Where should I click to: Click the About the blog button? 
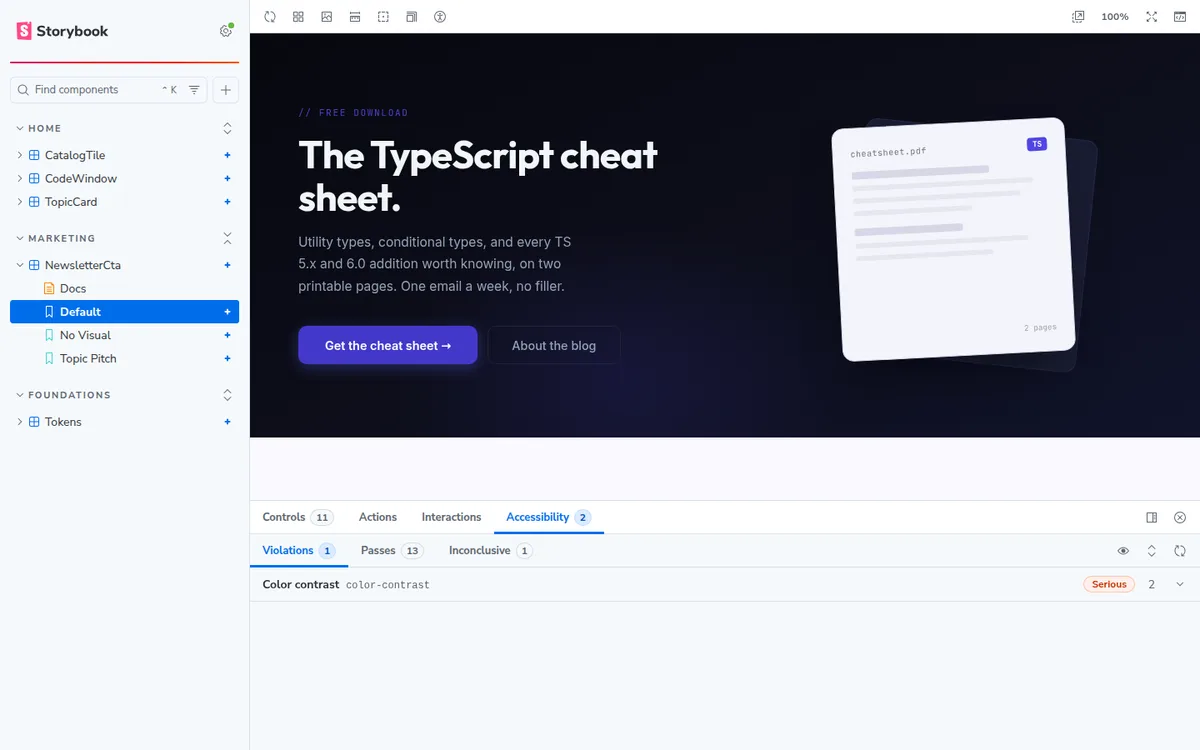554,345
